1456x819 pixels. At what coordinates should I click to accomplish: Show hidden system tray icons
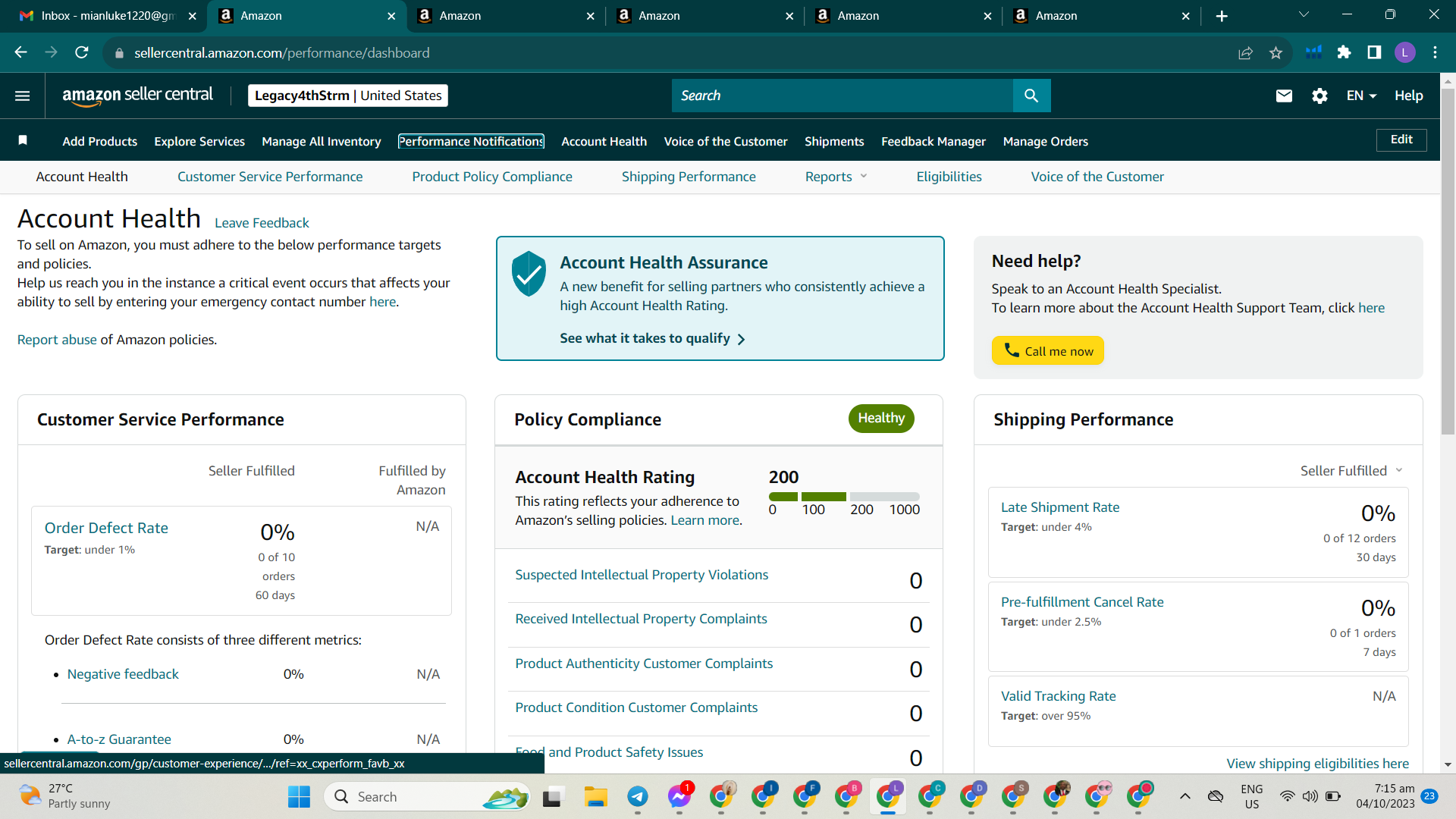1185,796
